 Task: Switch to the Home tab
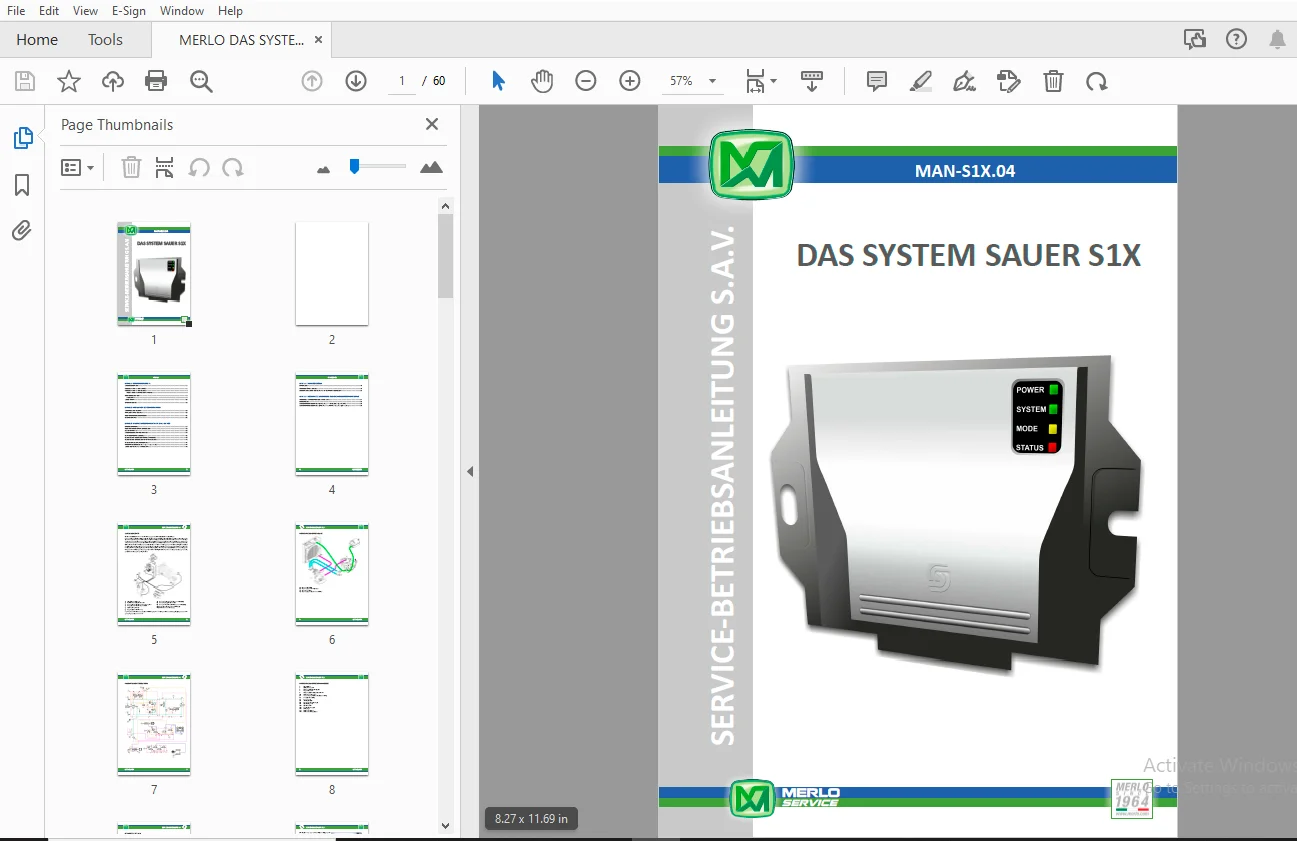click(37, 40)
